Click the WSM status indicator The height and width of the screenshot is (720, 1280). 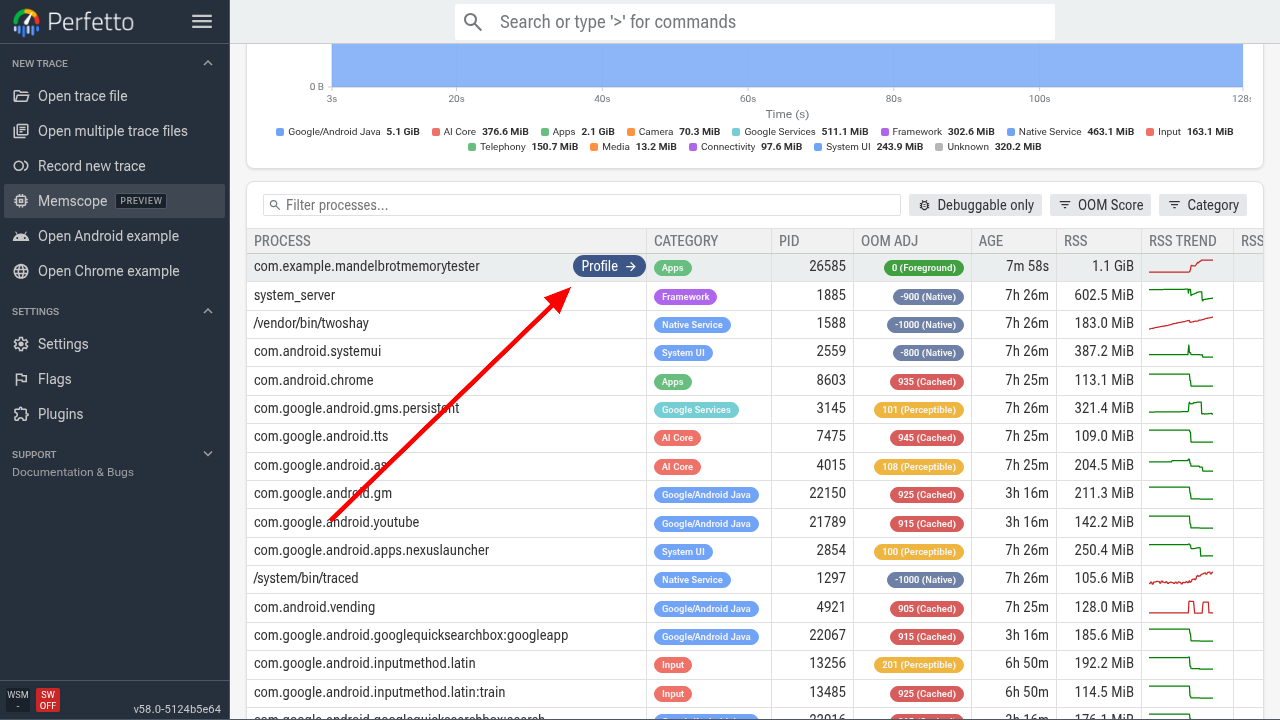coord(18,700)
